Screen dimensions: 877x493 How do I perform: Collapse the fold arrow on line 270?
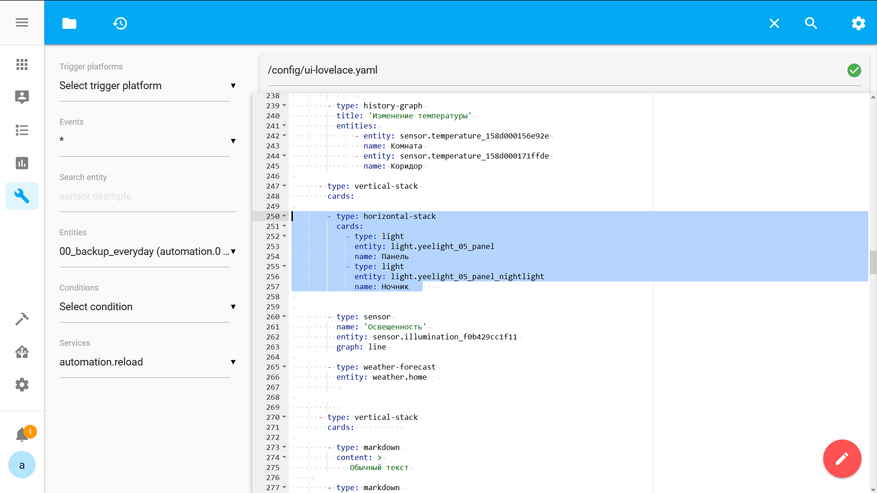tap(284, 417)
